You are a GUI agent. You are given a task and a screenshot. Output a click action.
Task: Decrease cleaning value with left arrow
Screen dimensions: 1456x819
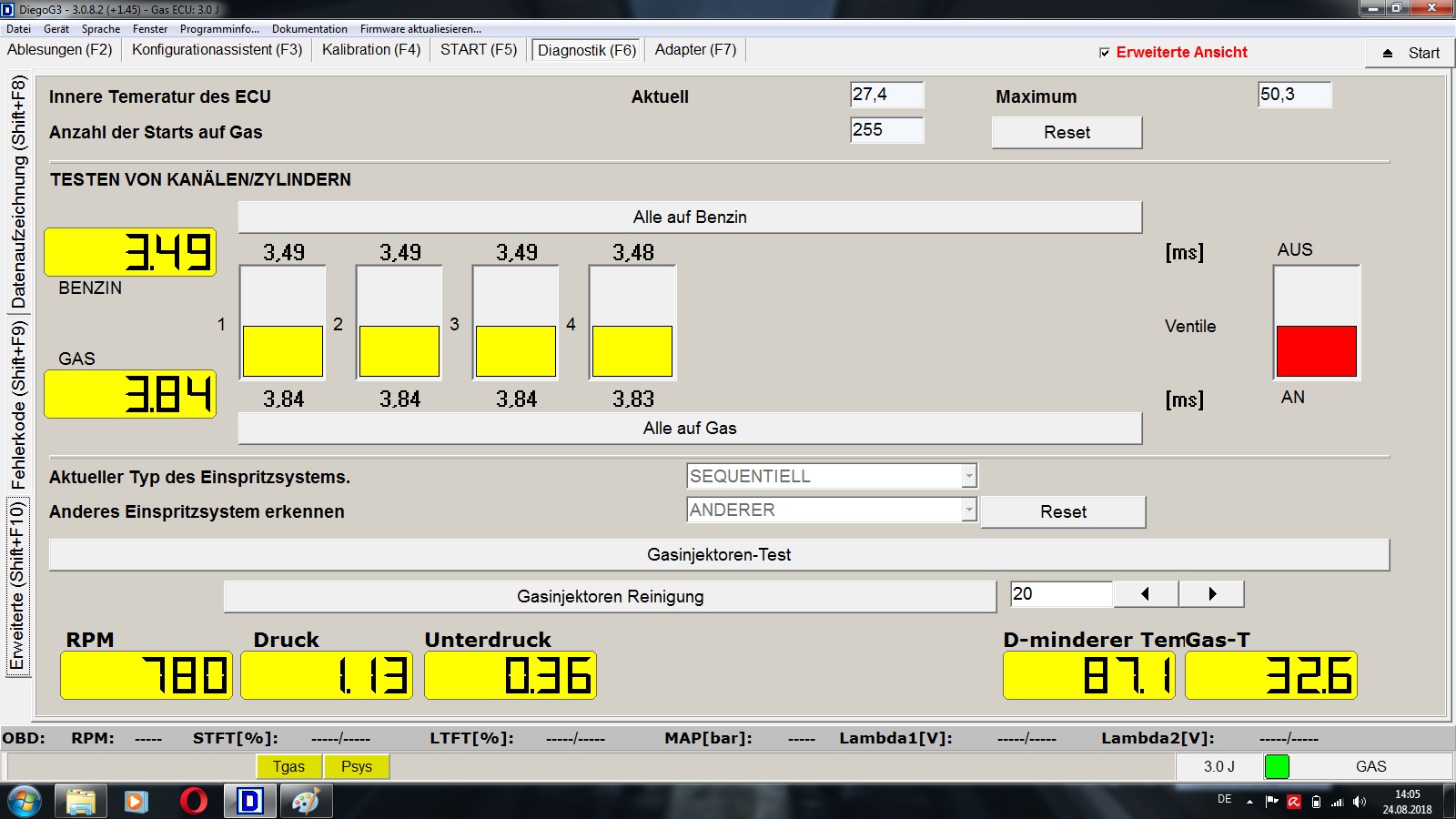coord(1146,594)
